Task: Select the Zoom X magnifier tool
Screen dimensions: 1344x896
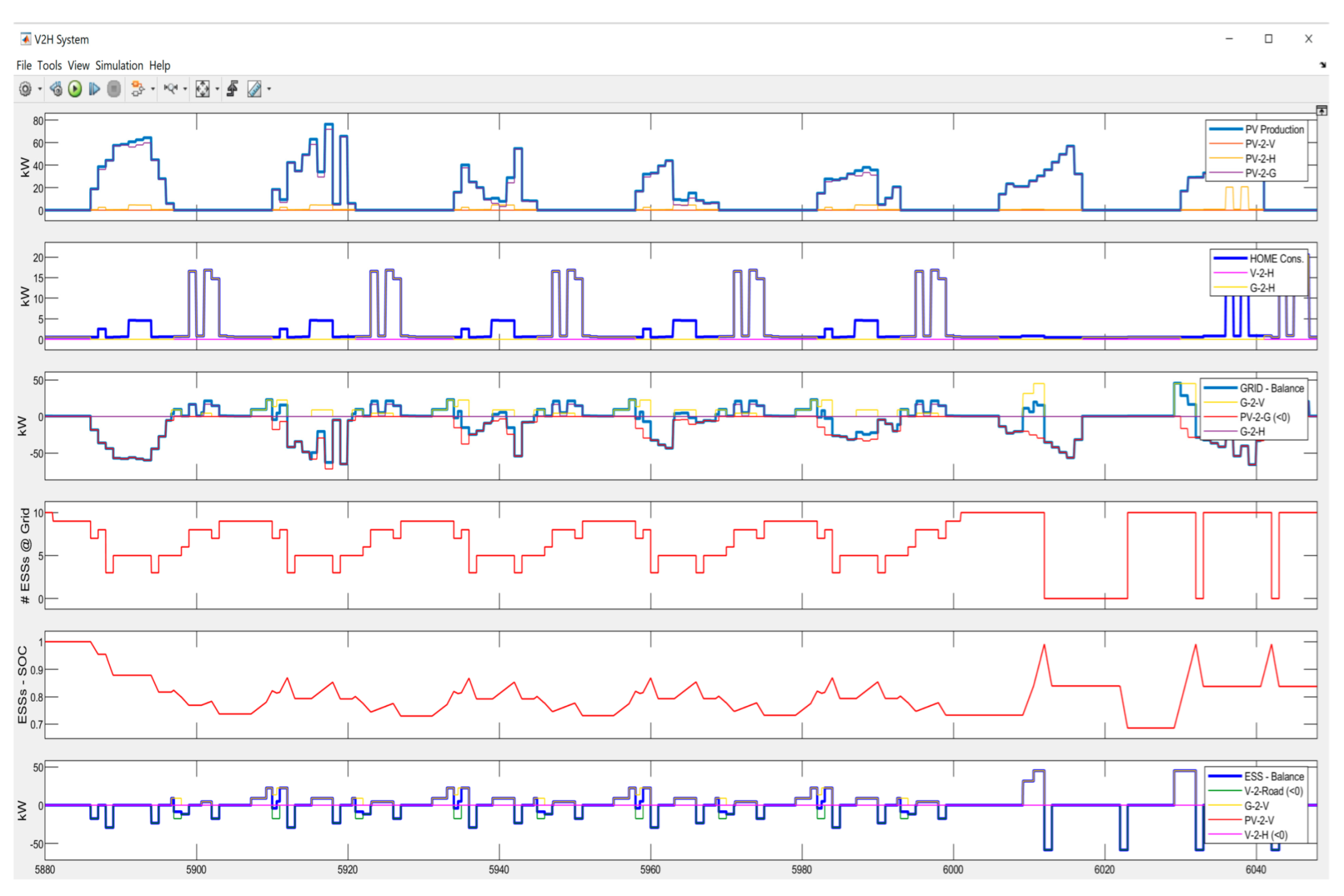Action: tap(171, 89)
